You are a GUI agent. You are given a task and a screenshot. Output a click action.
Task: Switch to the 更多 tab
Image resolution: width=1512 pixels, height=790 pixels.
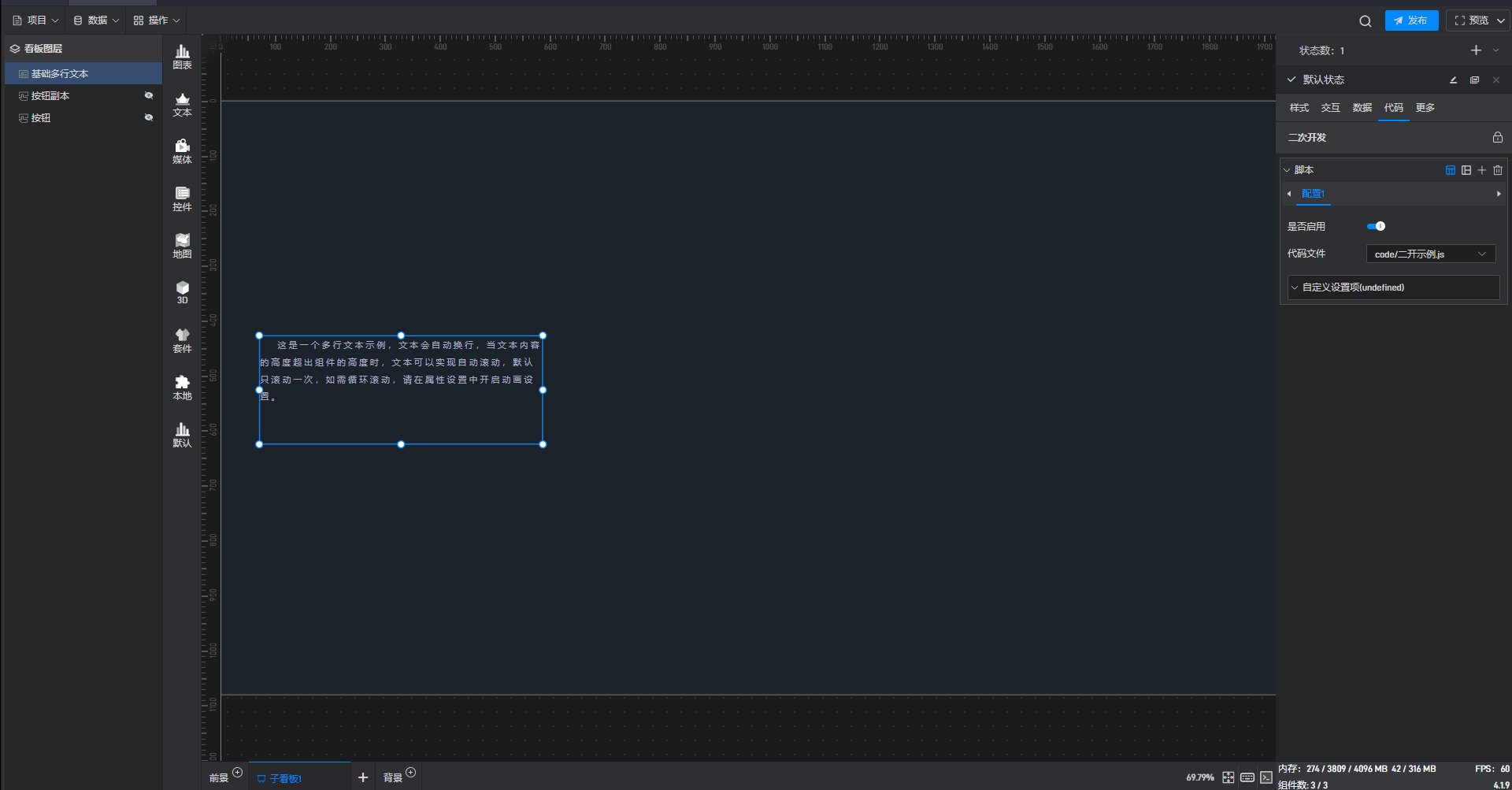pyautogui.click(x=1425, y=108)
